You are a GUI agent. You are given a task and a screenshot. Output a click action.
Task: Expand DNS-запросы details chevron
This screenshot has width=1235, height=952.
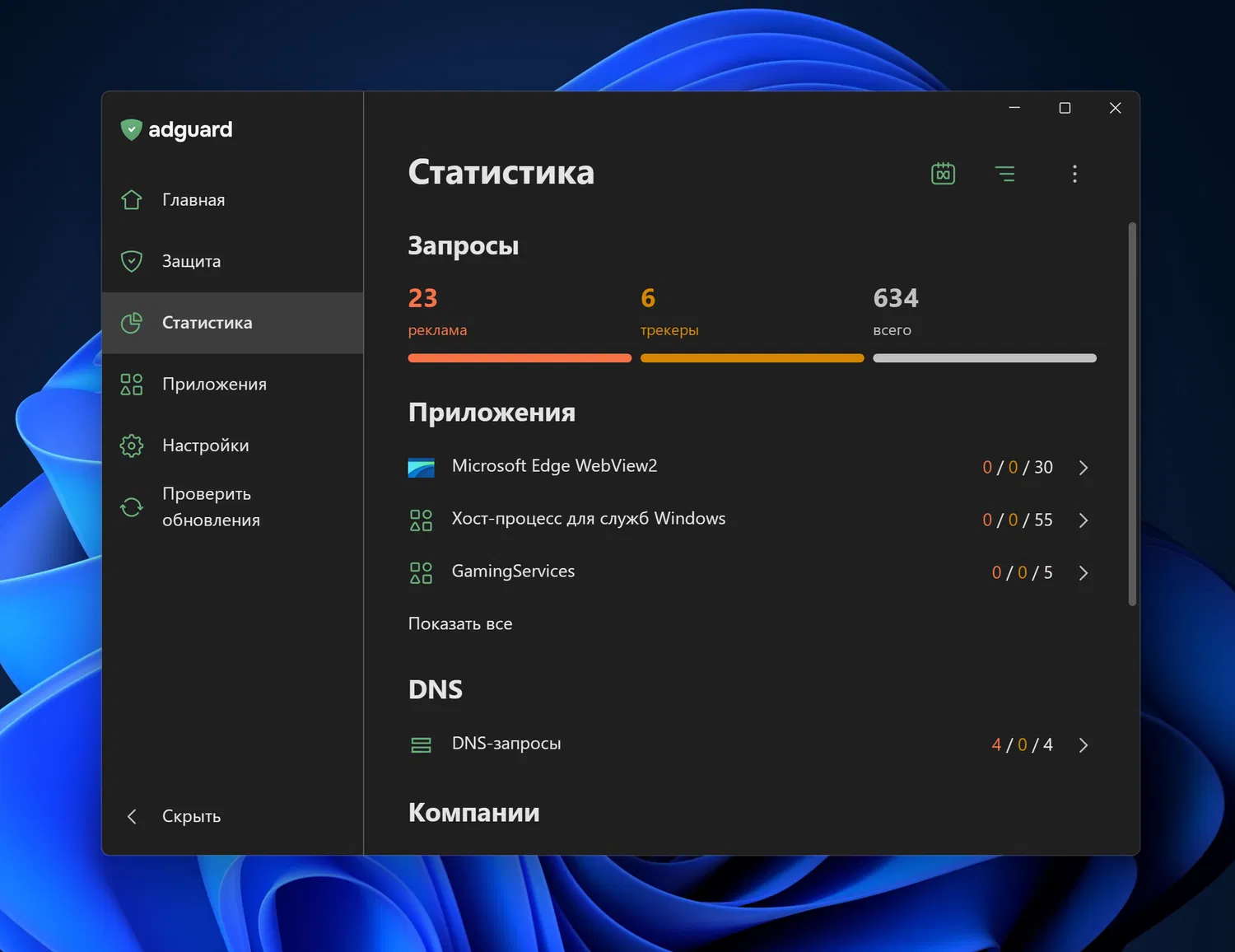coord(1084,744)
